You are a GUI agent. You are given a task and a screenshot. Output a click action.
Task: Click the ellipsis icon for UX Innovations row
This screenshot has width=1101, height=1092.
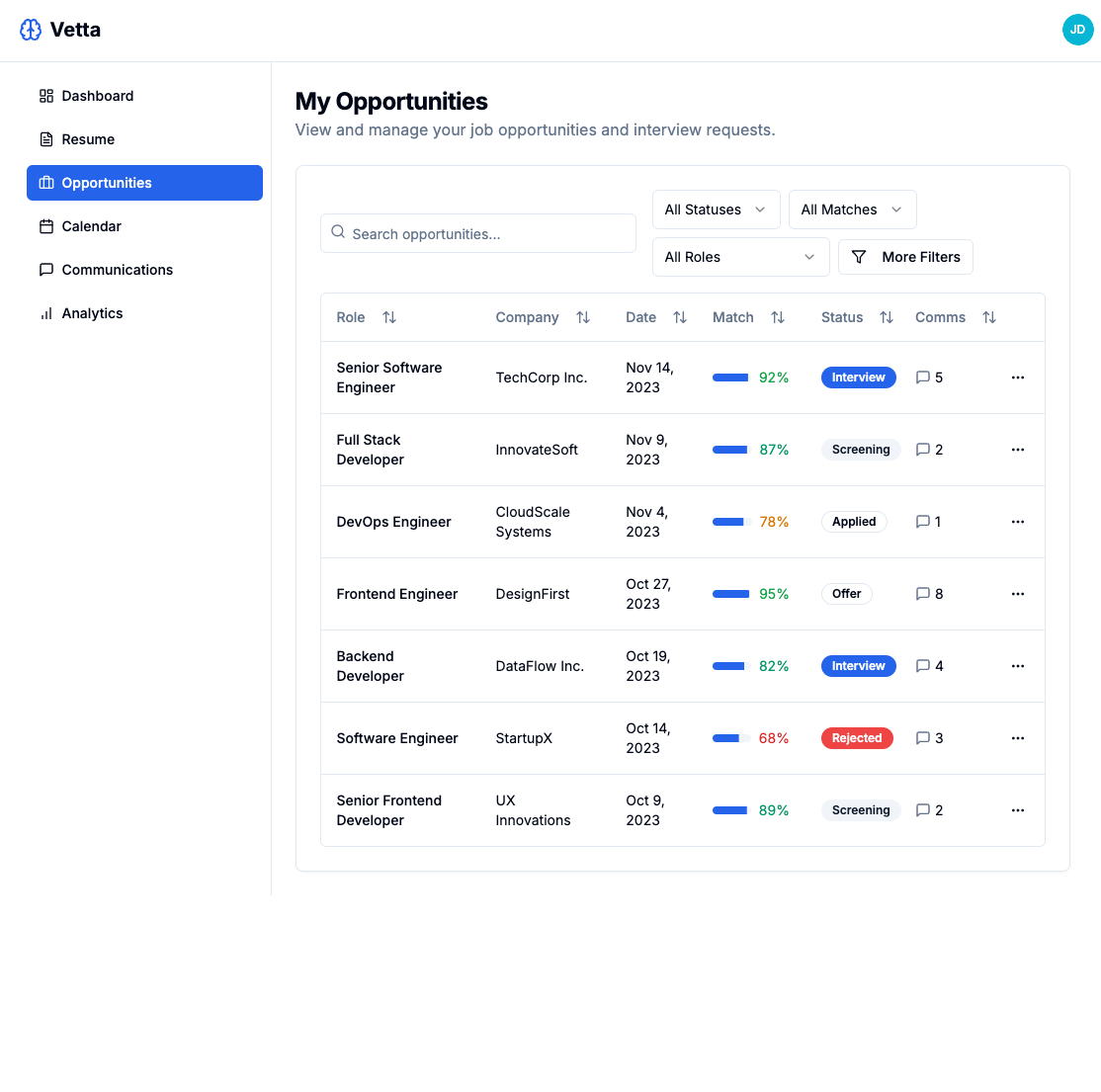(x=1018, y=810)
